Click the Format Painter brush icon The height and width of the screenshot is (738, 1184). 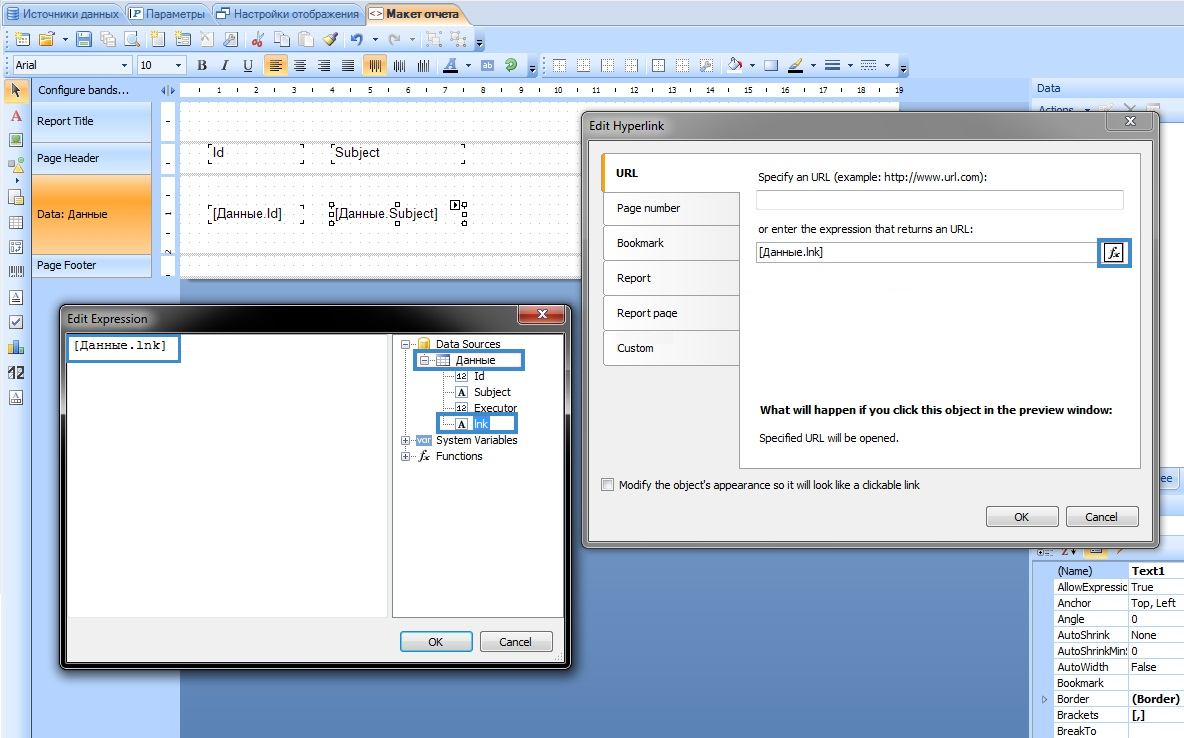point(330,40)
